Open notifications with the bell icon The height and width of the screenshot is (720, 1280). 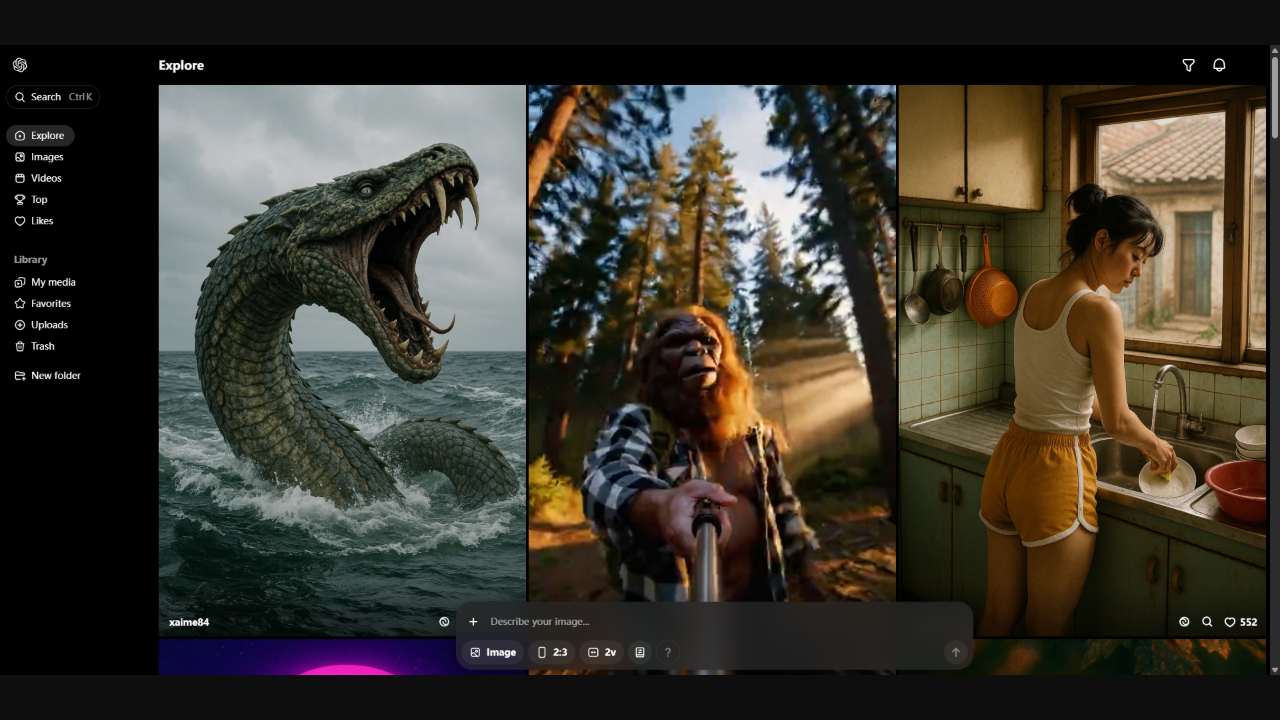pyautogui.click(x=1219, y=65)
